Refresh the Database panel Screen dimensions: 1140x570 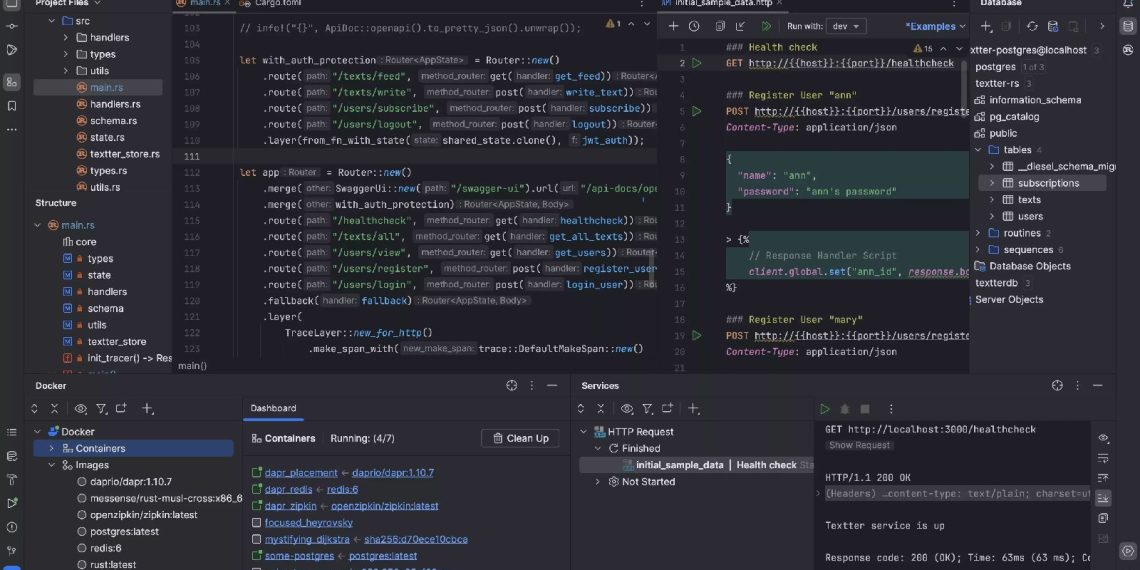tap(1031, 26)
